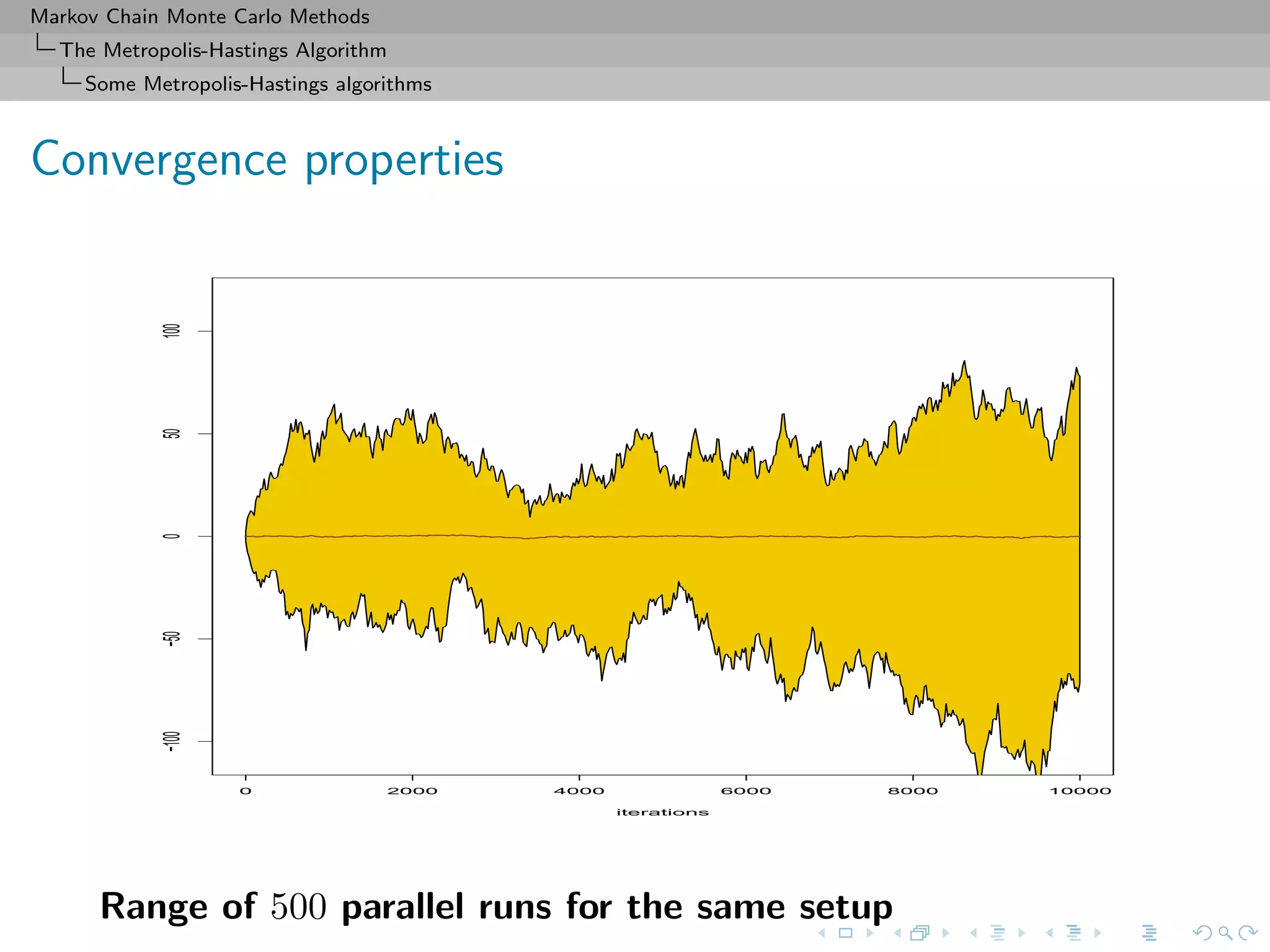This screenshot has width=1270, height=952.
Task: Go to previous section arrow
Action: click(x=1049, y=933)
